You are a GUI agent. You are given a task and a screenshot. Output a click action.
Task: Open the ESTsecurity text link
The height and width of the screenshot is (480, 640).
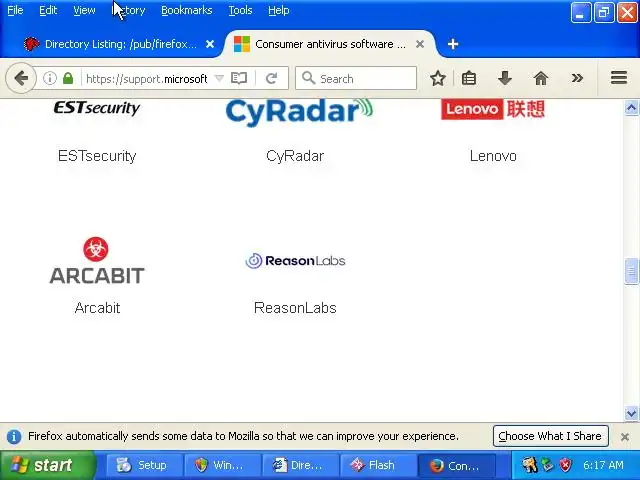(x=97, y=156)
